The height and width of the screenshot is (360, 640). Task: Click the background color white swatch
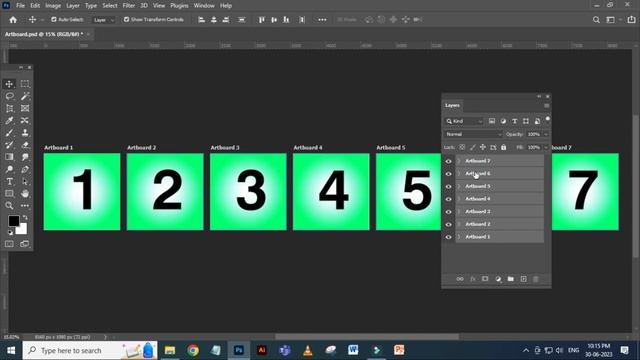(22, 229)
